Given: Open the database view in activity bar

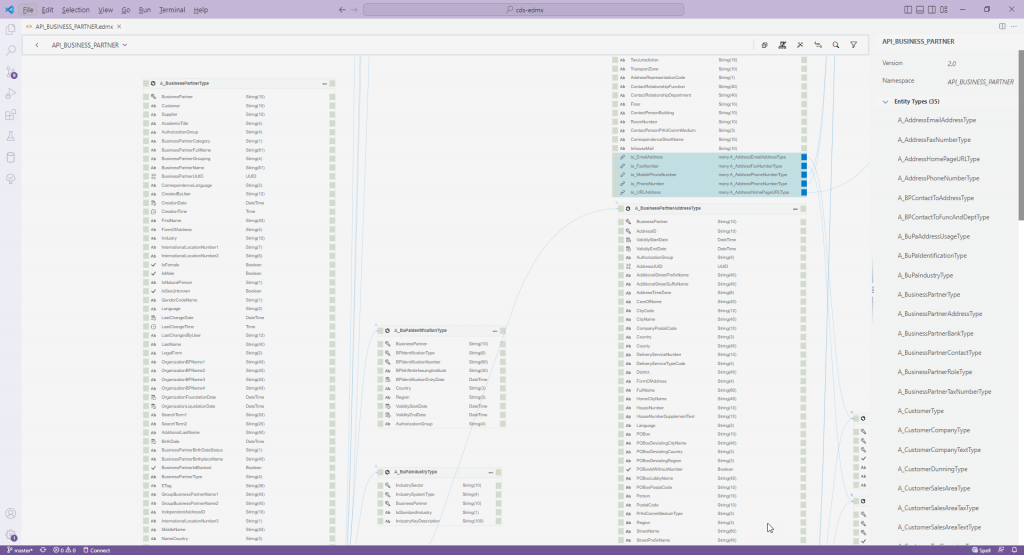Looking at the screenshot, I should pos(10,157).
